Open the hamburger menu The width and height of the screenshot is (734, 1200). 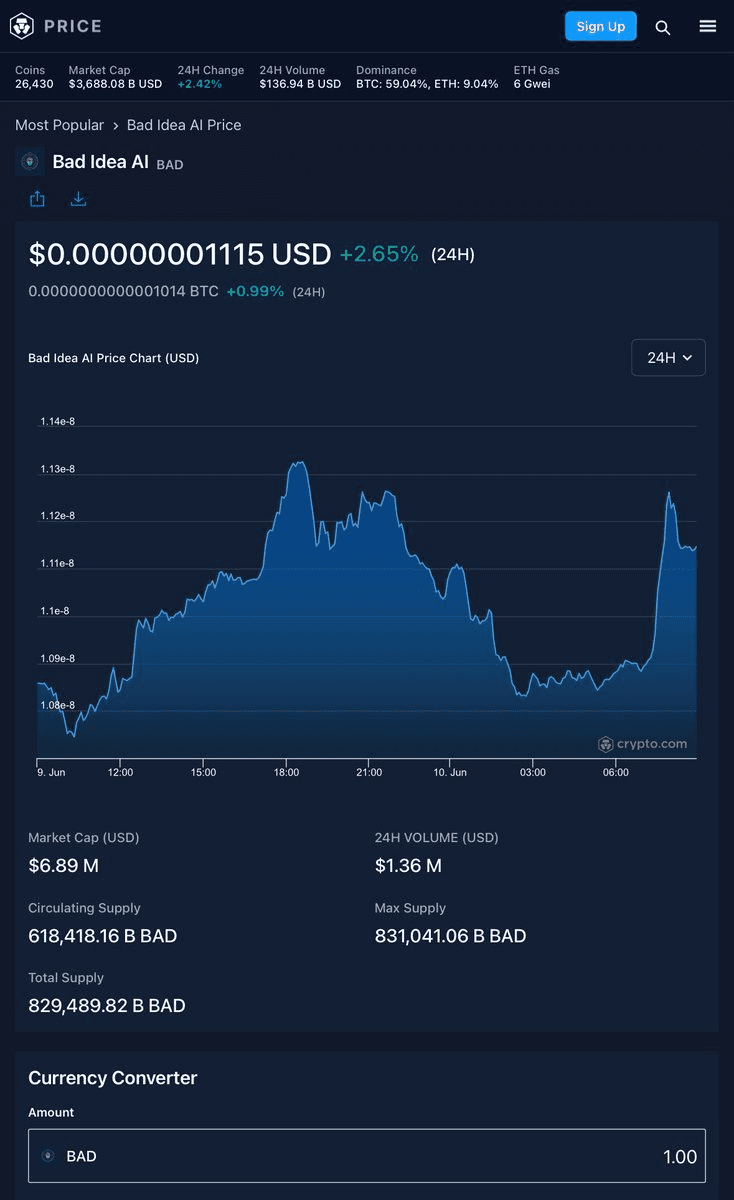coord(708,26)
